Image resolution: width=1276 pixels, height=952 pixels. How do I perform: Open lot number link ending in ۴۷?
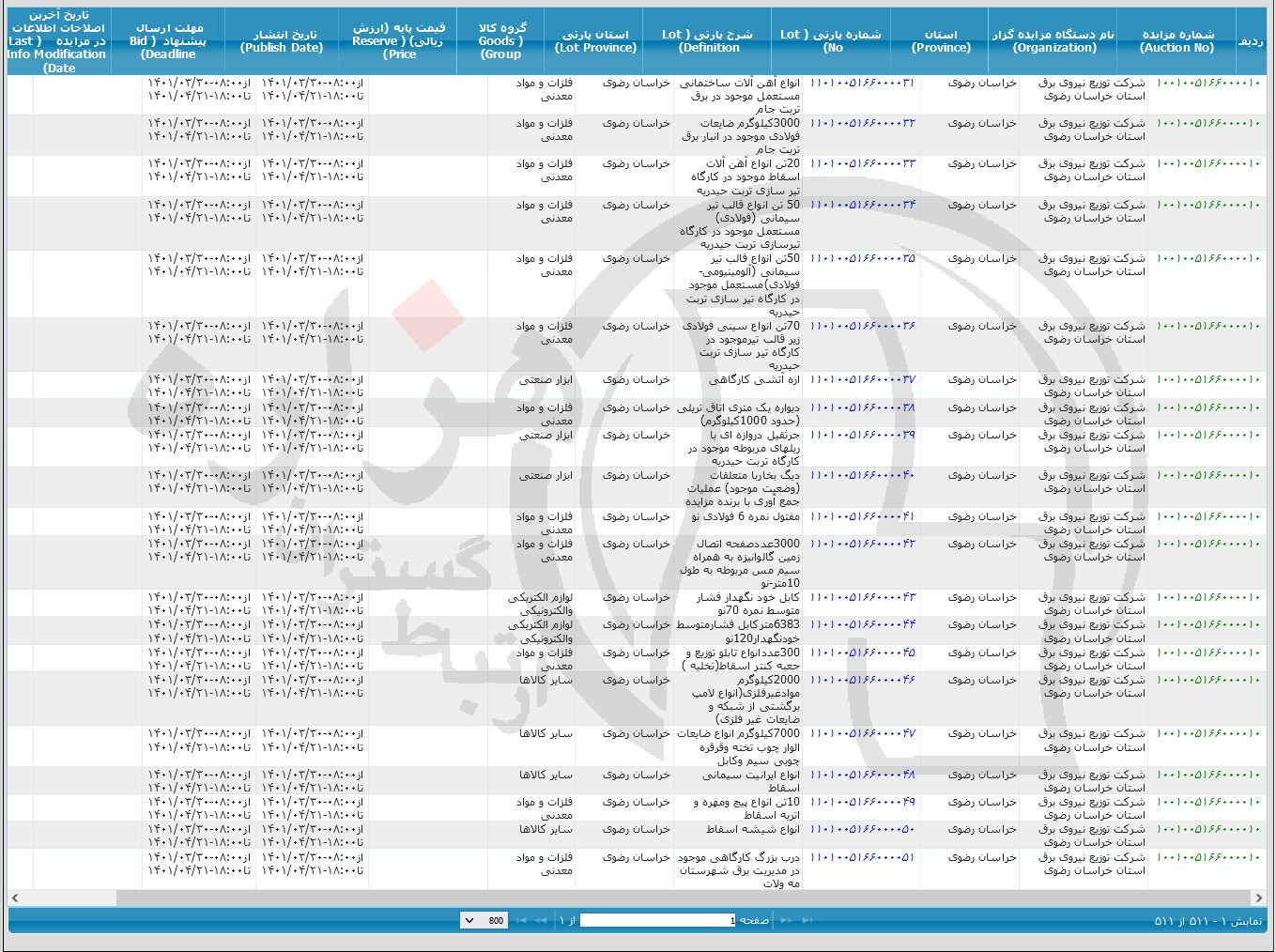pyautogui.click(x=862, y=734)
